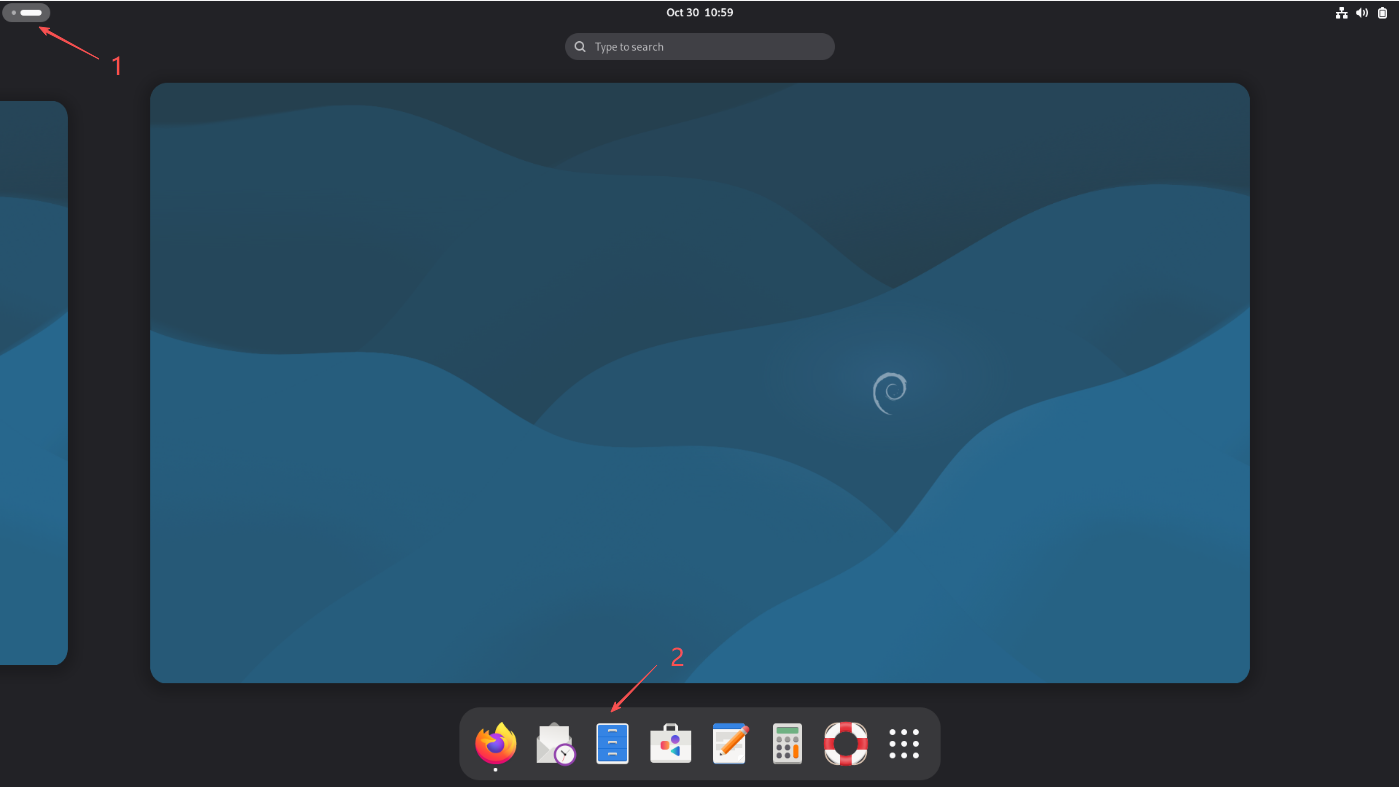Viewport: 1399px width, 787px height.
Task: Open the Evolution mail app in dock
Action: (x=555, y=744)
